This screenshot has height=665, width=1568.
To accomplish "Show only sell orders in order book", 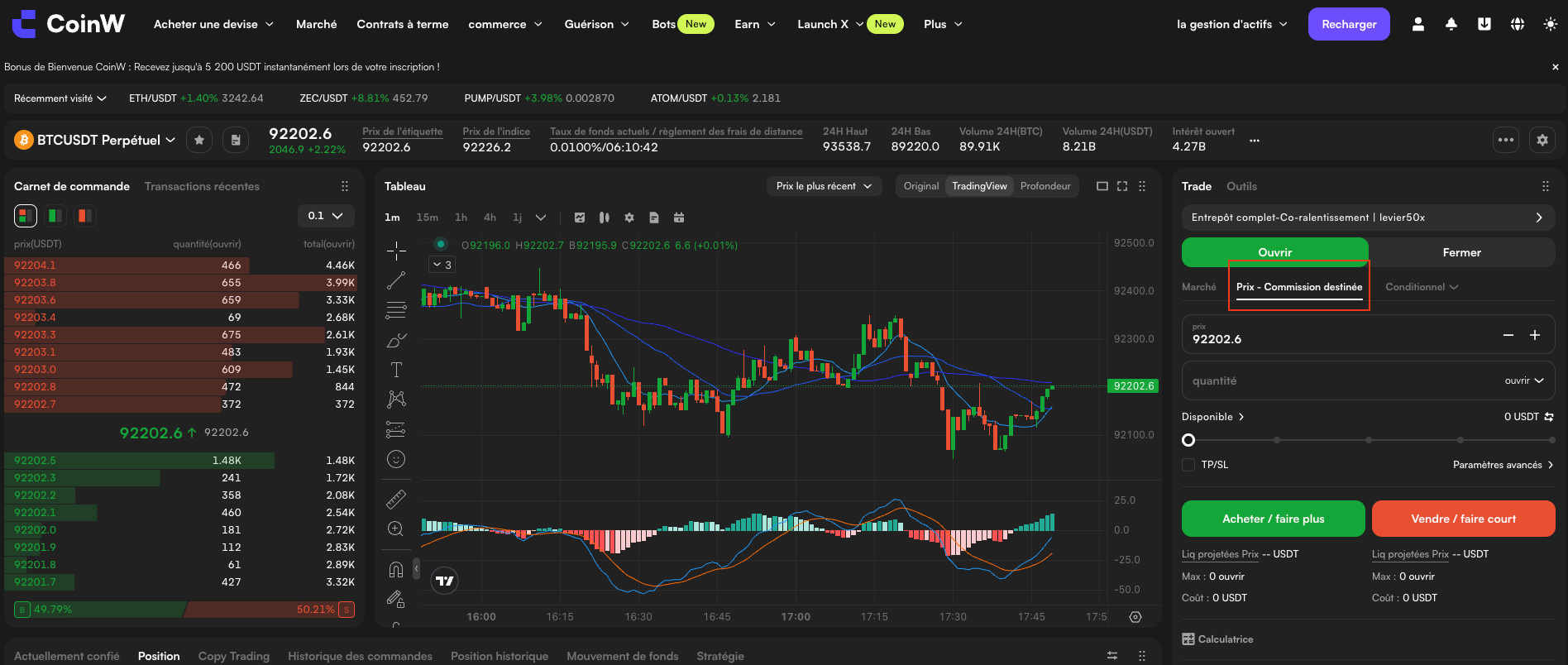I will click(x=84, y=216).
